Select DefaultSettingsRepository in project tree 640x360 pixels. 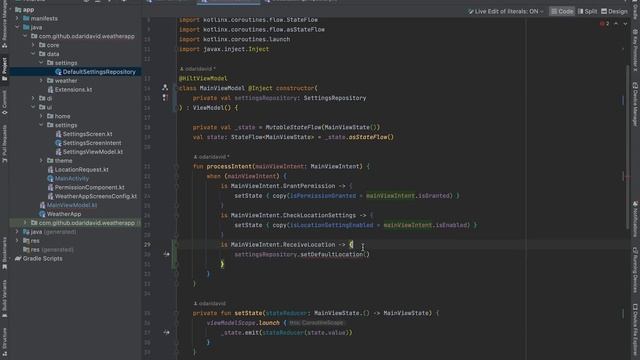pos(99,72)
